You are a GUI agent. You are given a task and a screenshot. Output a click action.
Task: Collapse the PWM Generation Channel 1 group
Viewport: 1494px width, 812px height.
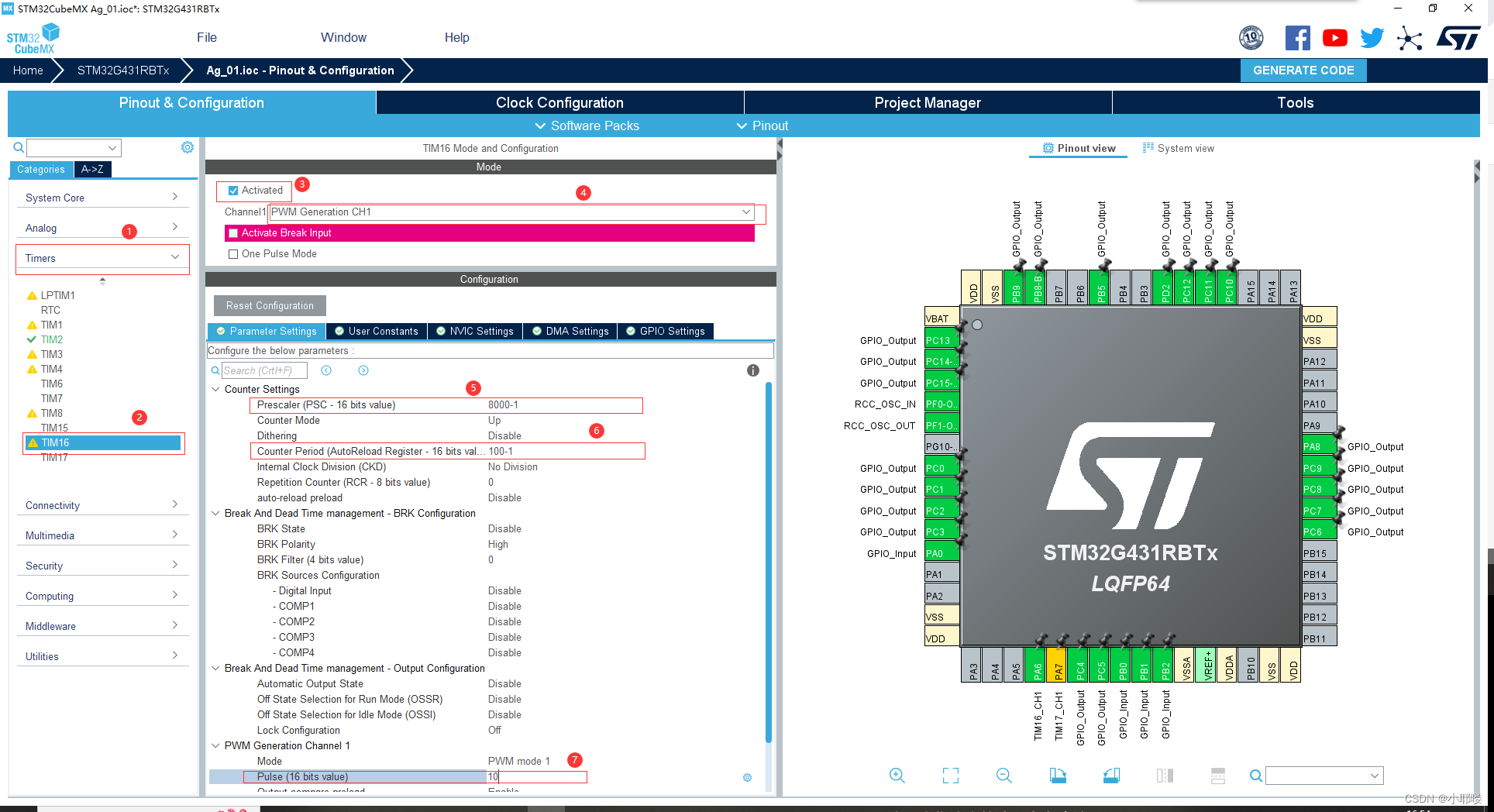pos(216,745)
